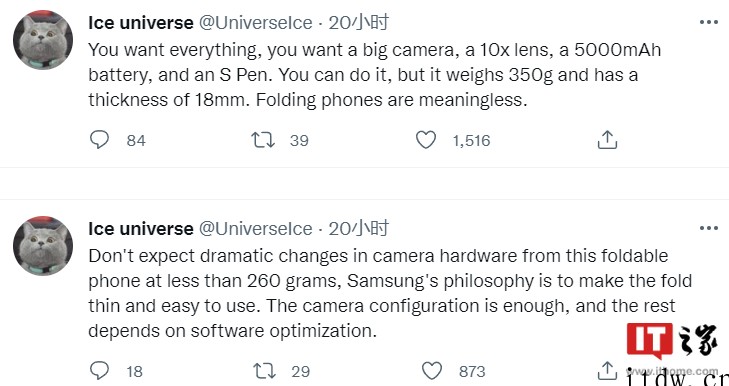Image resolution: width=729 pixels, height=386 pixels.
Task: Like the second tweet with 873 likes
Action: [x=432, y=371]
